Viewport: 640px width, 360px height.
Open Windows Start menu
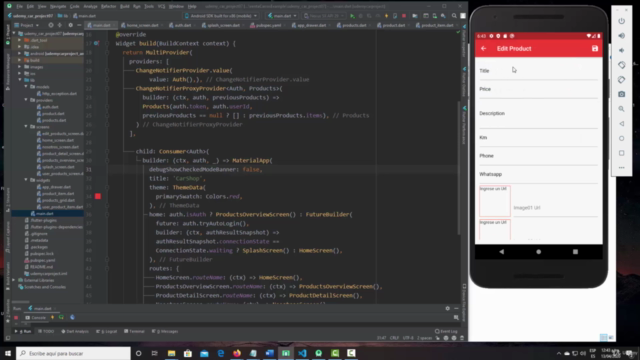pyautogui.click(x=8, y=353)
